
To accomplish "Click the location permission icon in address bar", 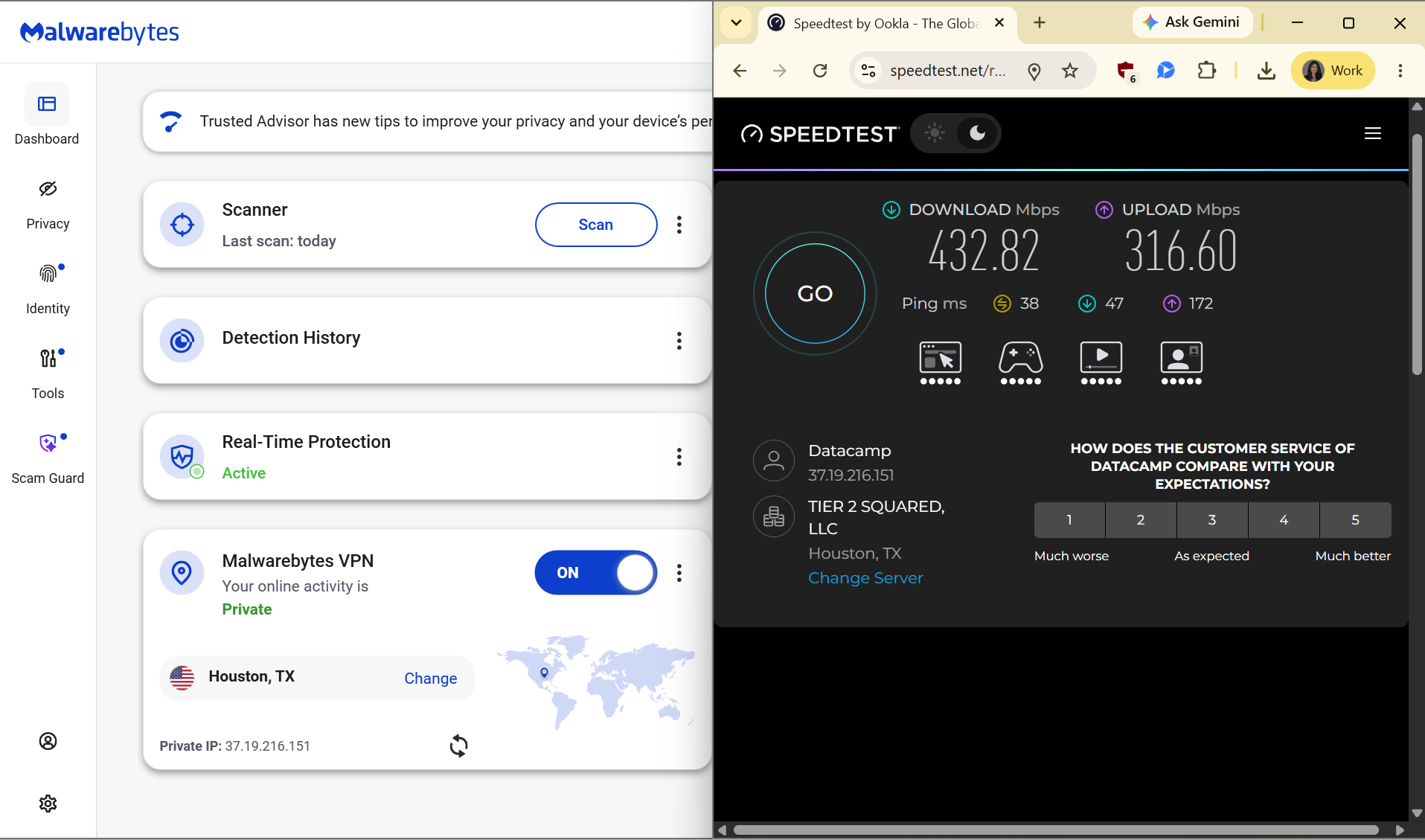I will tap(1034, 71).
